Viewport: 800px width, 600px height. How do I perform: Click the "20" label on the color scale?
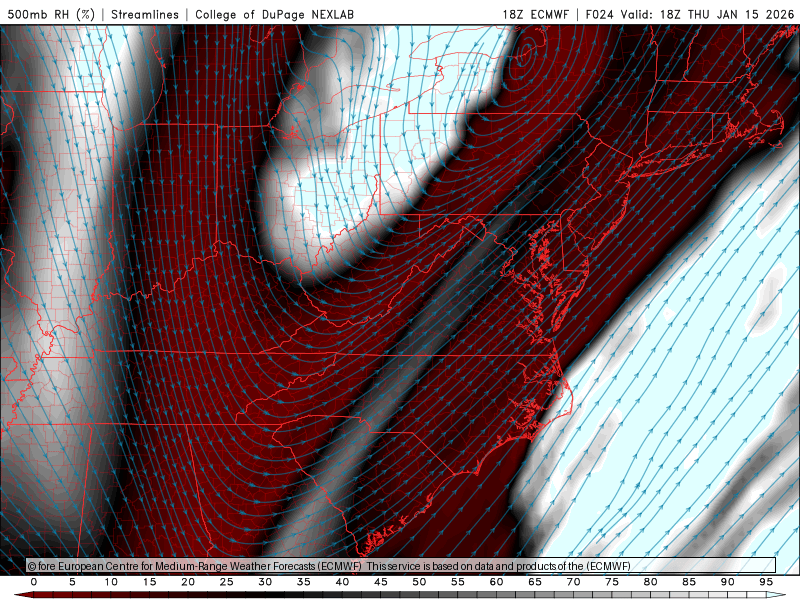coord(188,582)
